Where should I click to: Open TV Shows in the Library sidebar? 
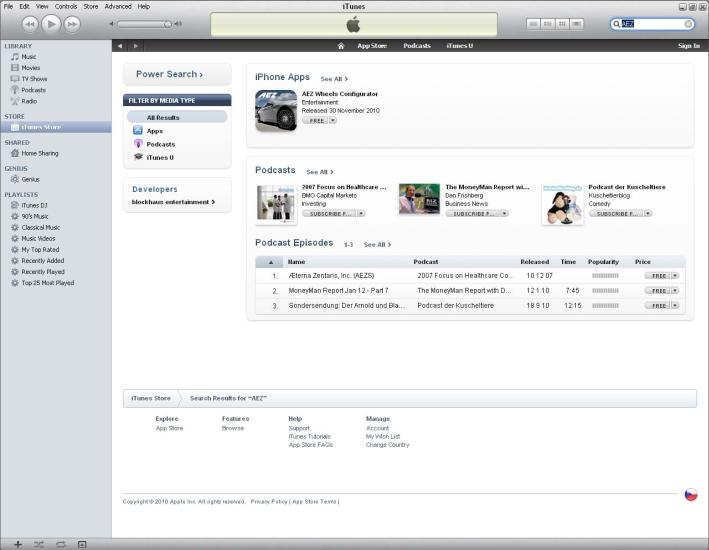click(x=34, y=79)
